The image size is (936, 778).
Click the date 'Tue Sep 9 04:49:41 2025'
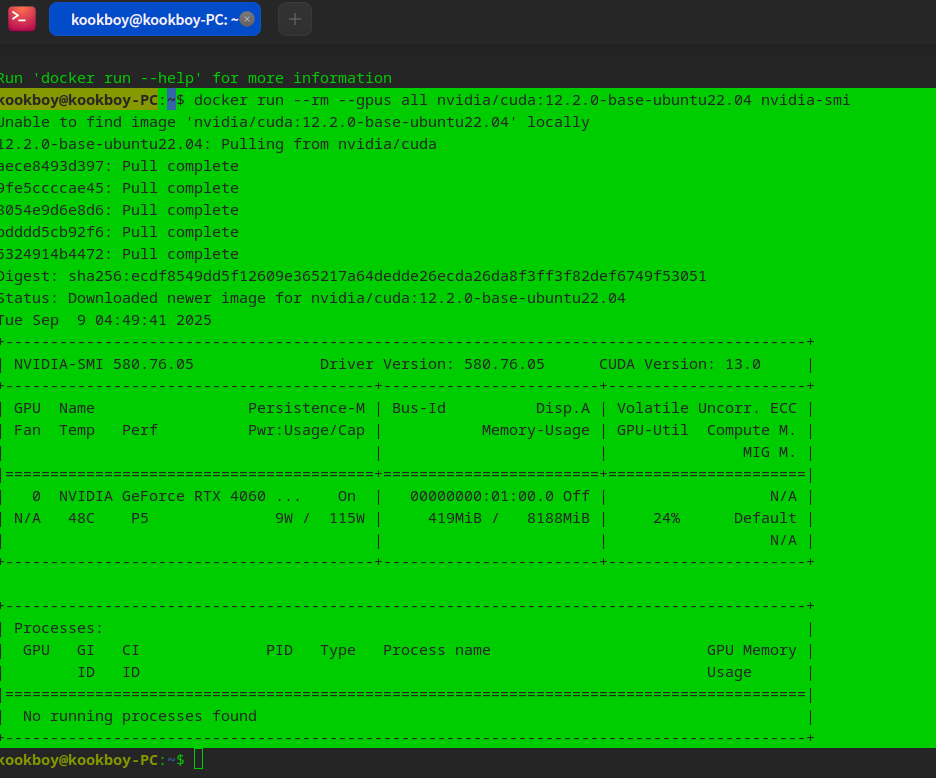[106, 320]
